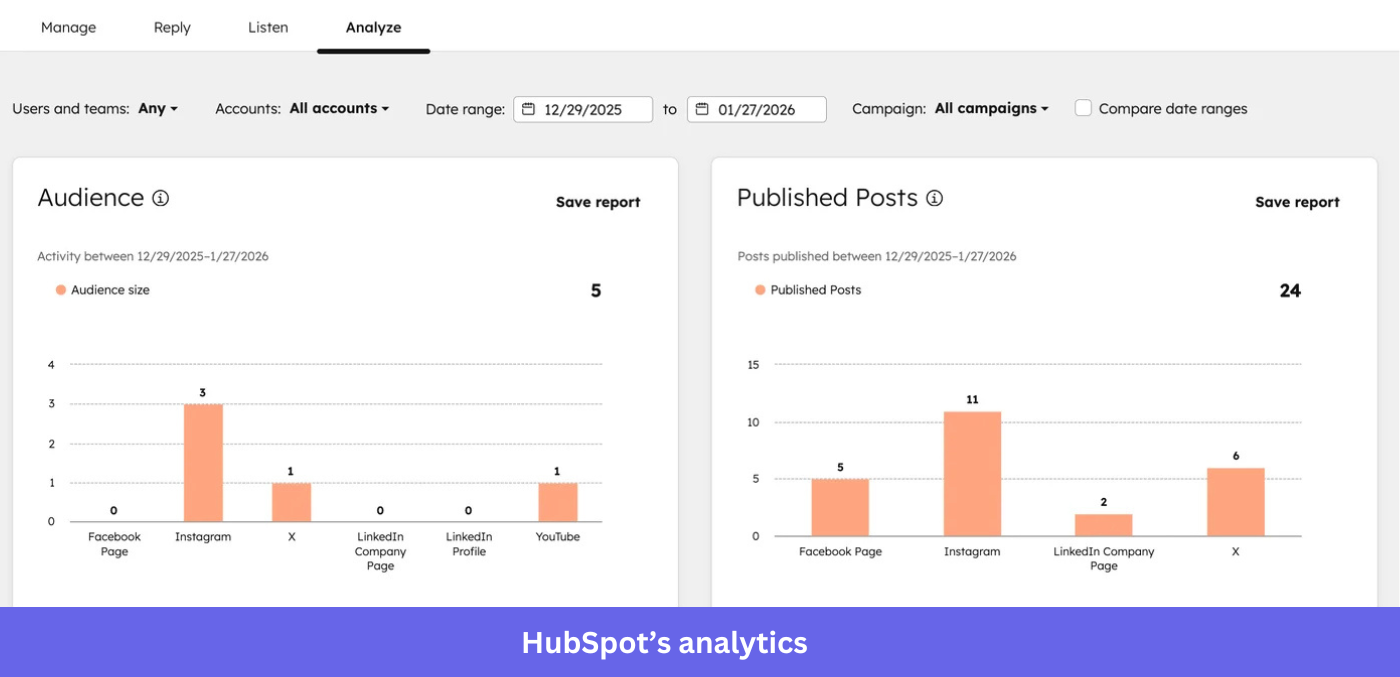Open the All accounts dropdown
This screenshot has height=677, width=1400.
click(x=339, y=108)
